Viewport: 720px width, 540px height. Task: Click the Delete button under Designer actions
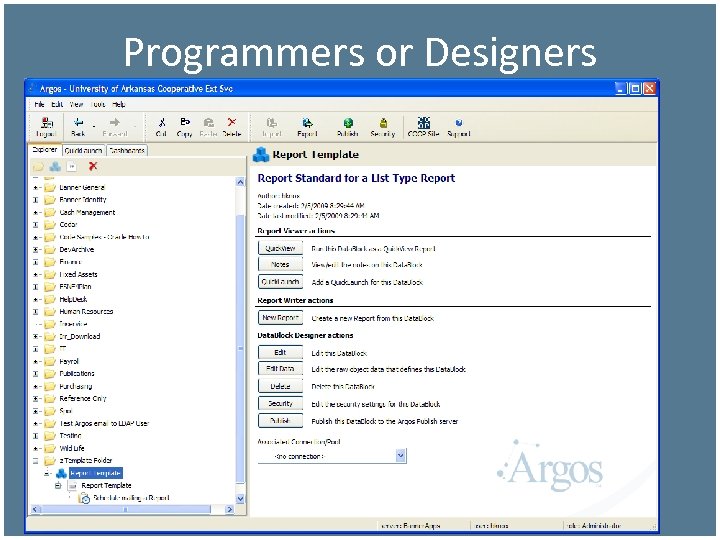click(280, 386)
